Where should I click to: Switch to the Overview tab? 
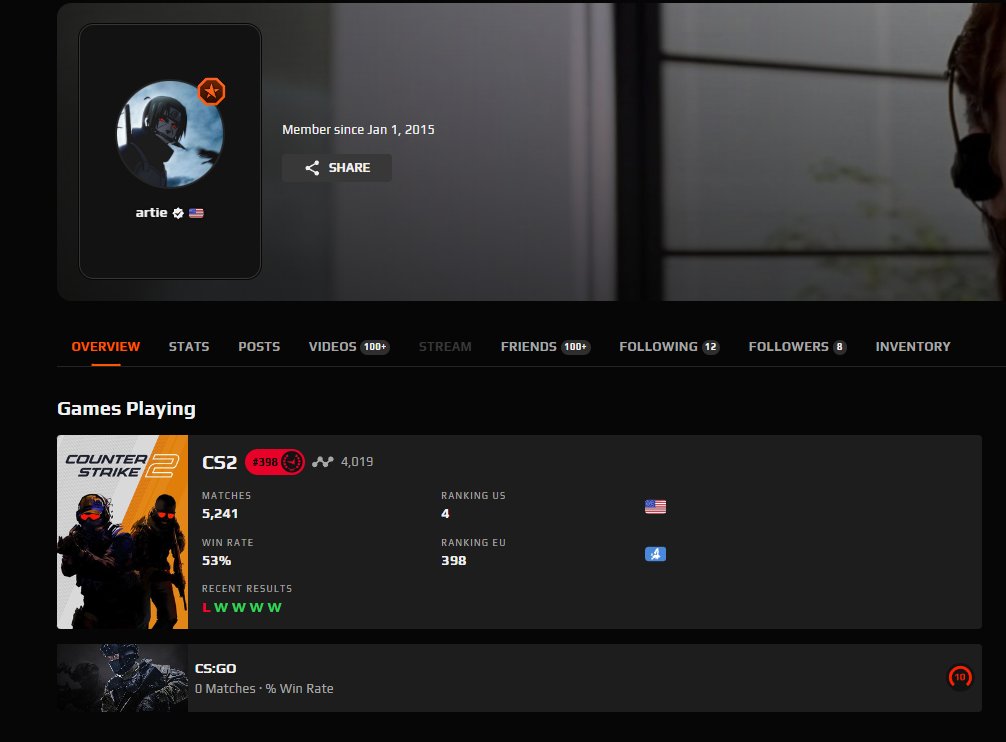click(x=106, y=346)
